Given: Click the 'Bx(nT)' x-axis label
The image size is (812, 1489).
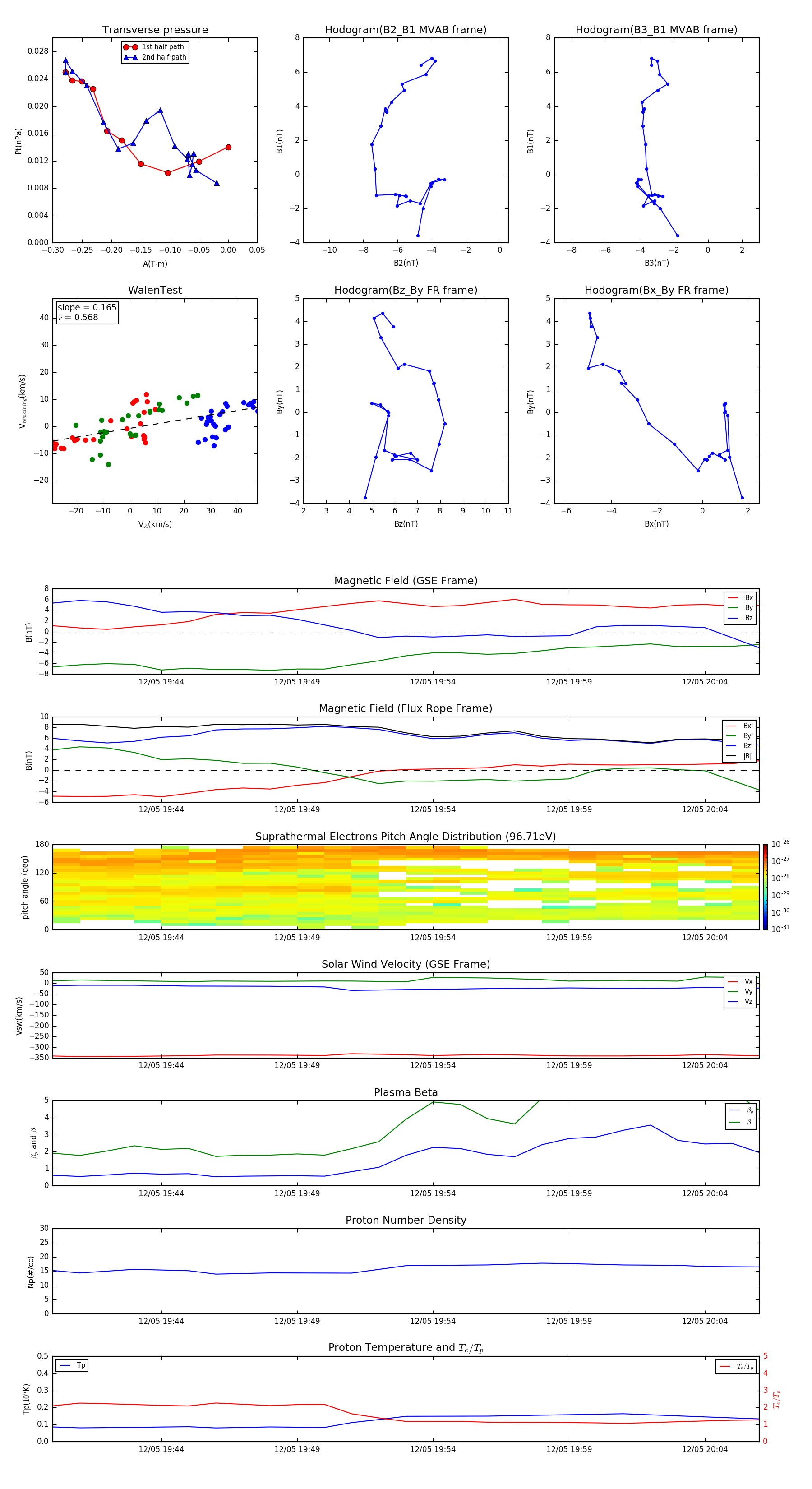Looking at the screenshot, I should coord(656,524).
